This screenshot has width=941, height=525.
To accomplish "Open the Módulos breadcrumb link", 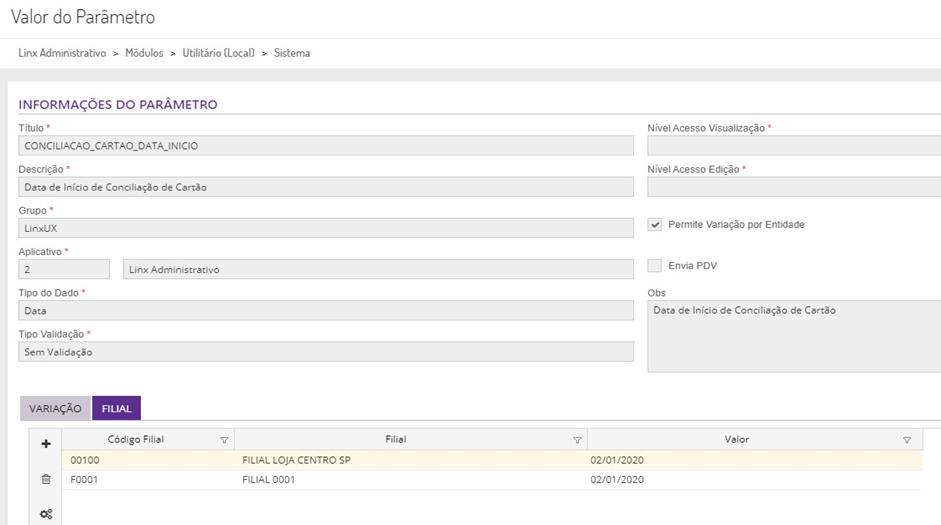I will click(x=144, y=53).
